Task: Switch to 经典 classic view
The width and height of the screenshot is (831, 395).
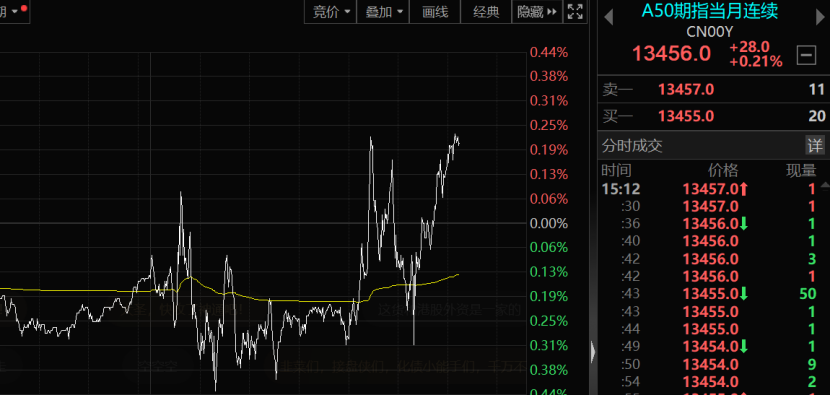Action: (x=486, y=12)
